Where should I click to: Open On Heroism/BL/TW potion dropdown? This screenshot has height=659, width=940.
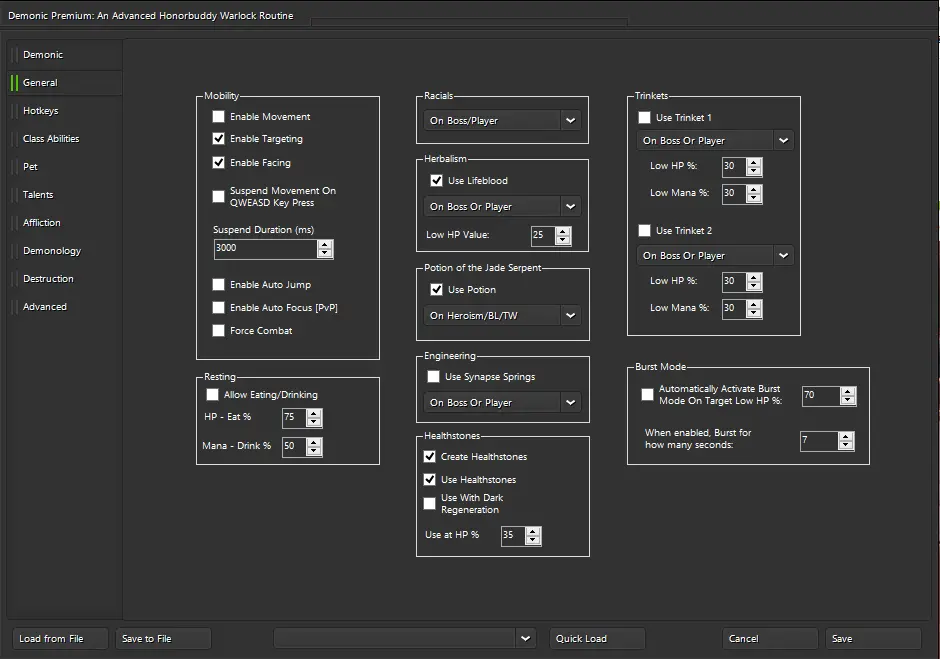pyautogui.click(x=502, y=315)
